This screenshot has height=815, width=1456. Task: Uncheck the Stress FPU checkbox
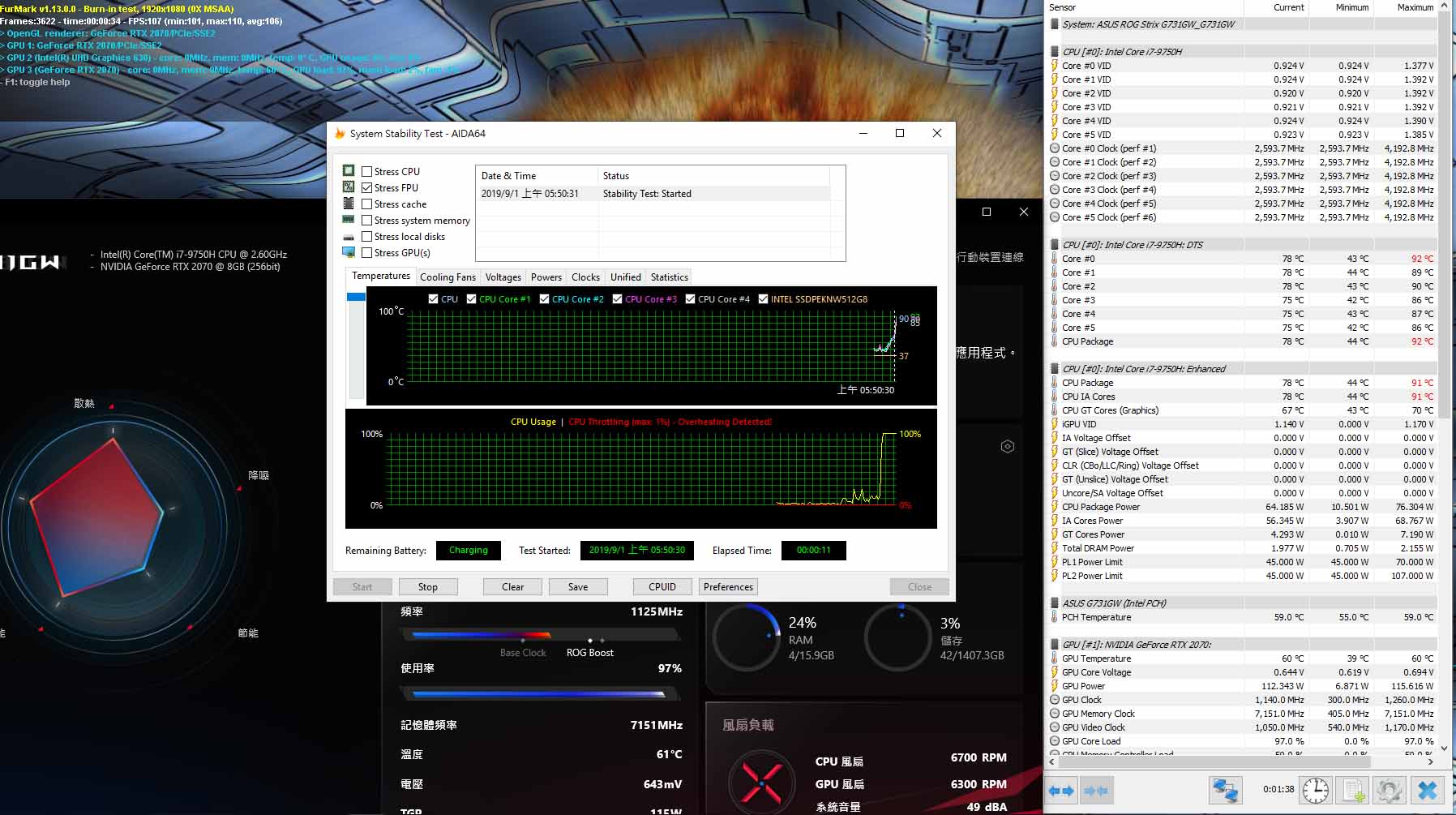click(367, 187)
